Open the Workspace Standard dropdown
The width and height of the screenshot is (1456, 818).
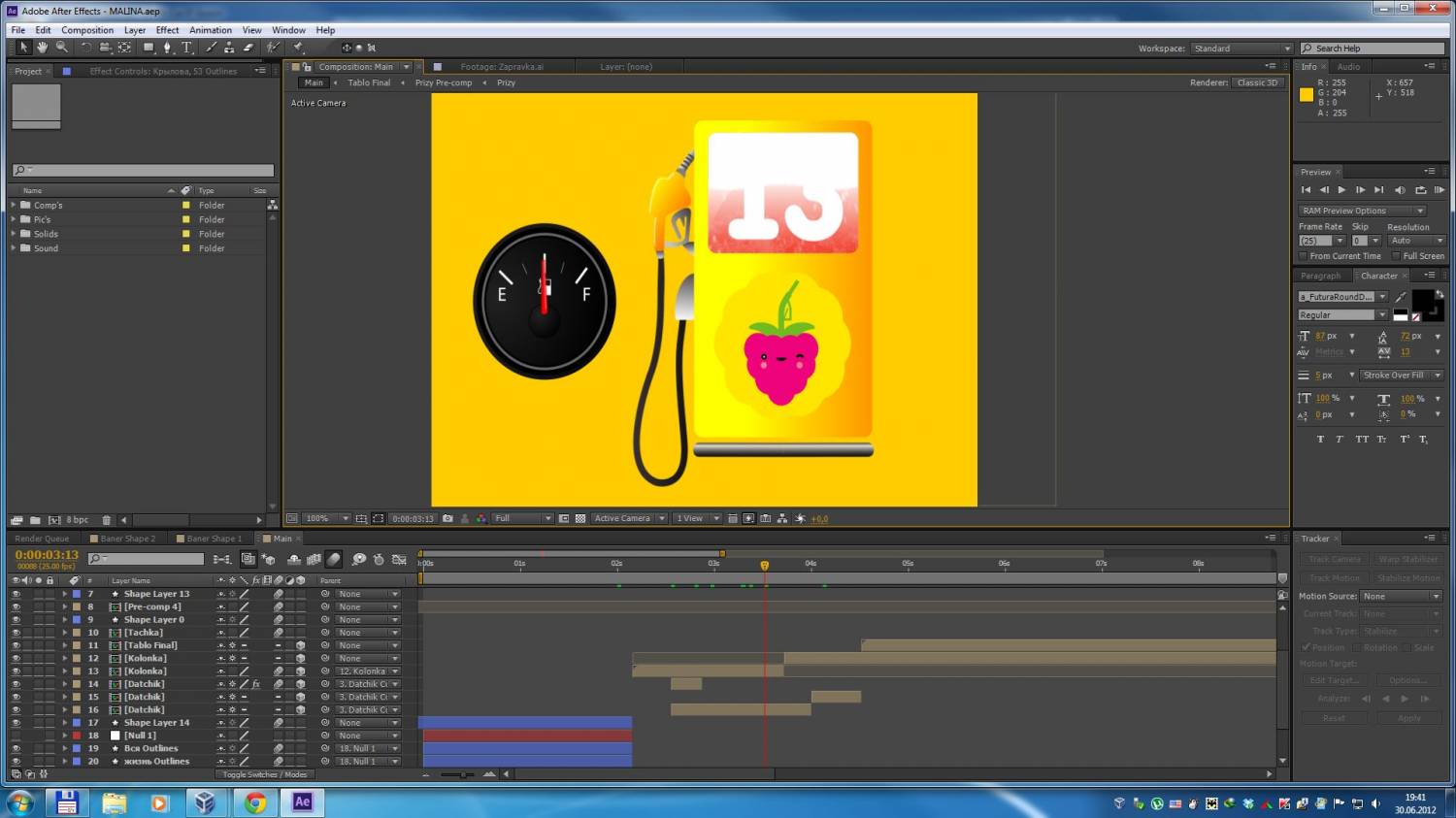1241,49
